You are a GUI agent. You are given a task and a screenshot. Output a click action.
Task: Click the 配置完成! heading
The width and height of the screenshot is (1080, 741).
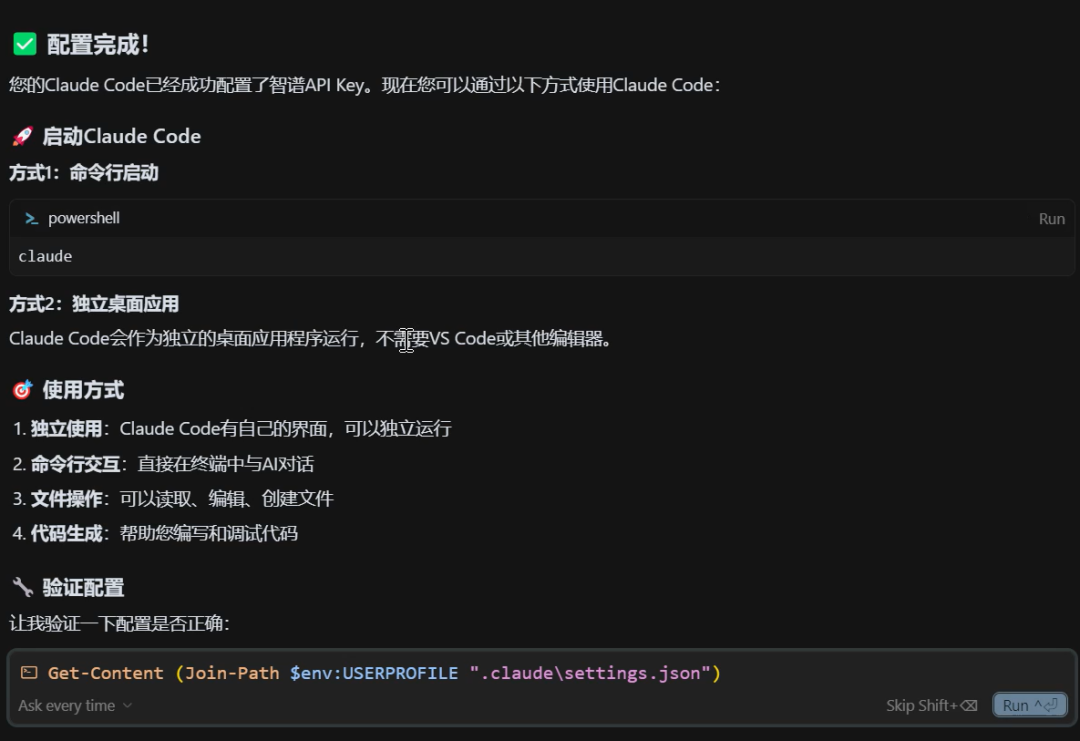coord(98,45)
